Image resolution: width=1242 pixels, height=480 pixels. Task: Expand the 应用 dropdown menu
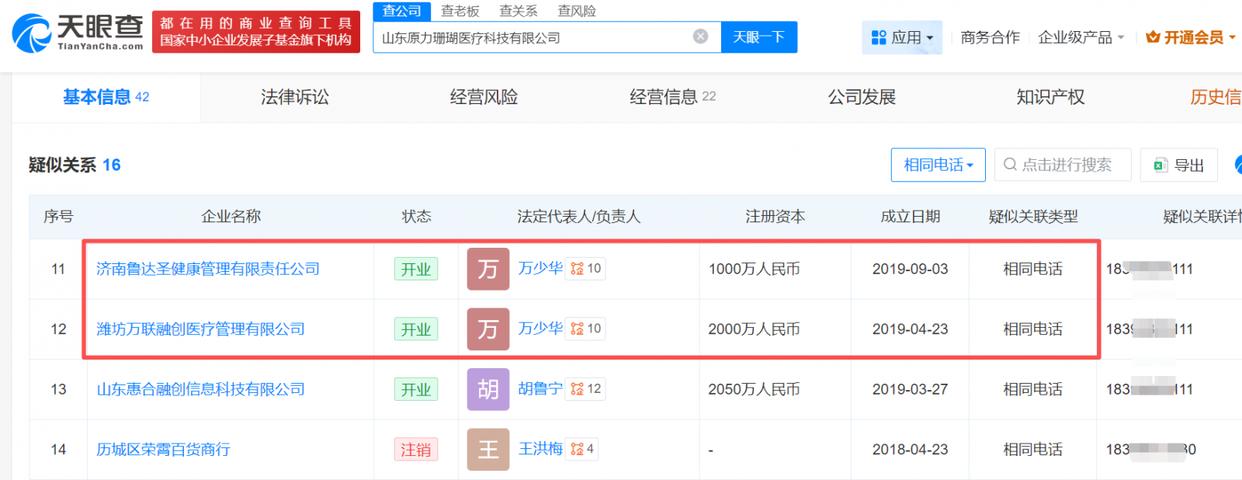tap(902, 37)
